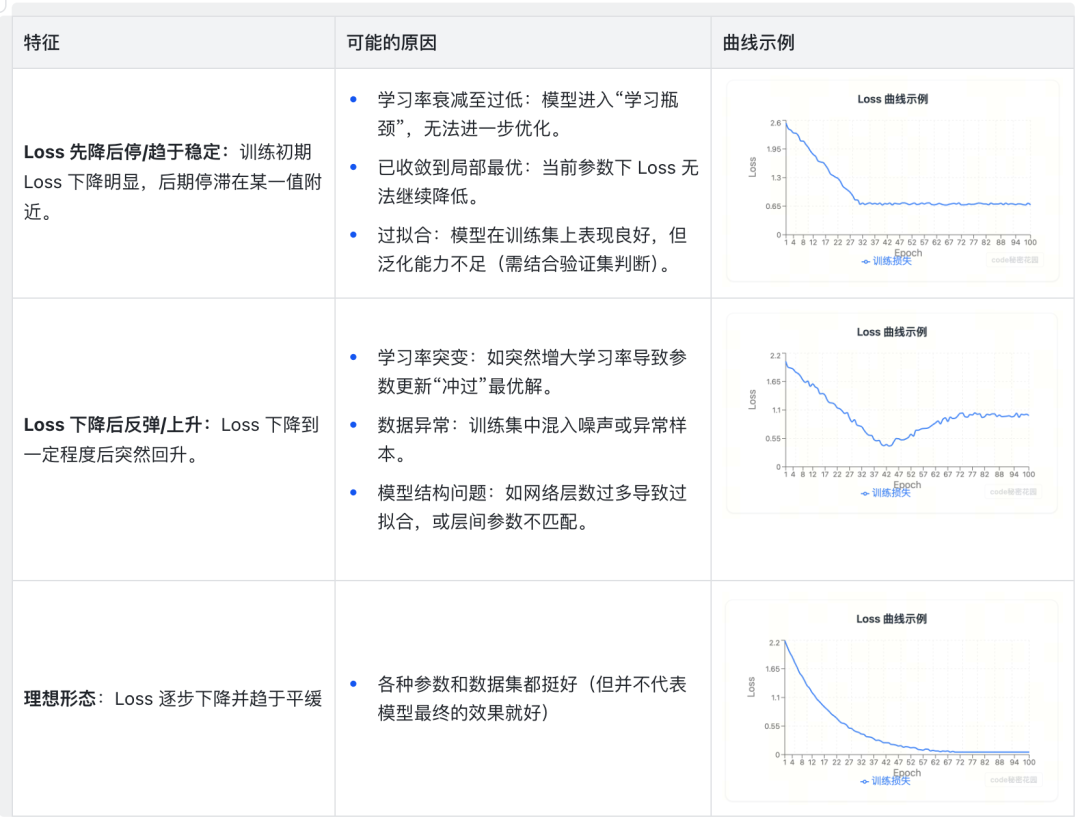Toggle 训练损失 legend in the 下降后反弹 chart

click(x=886, y=493)
